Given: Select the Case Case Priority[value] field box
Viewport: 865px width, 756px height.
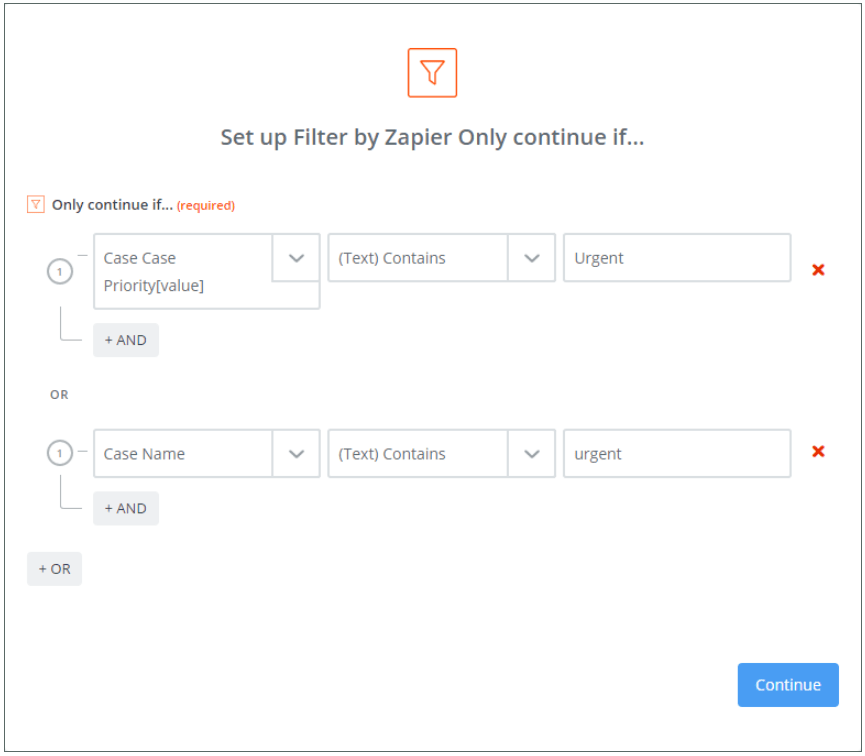Looking at the screenshot, I should click(183, 271).
